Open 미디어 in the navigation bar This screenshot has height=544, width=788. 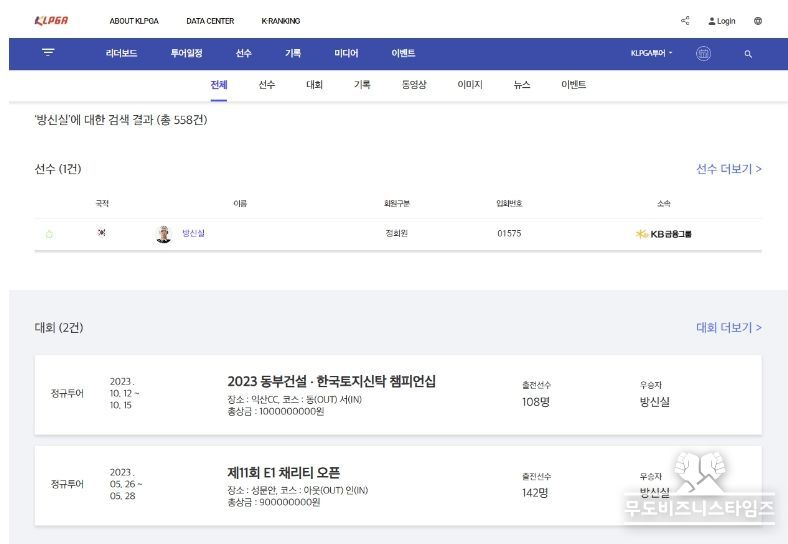click(346, 53)
